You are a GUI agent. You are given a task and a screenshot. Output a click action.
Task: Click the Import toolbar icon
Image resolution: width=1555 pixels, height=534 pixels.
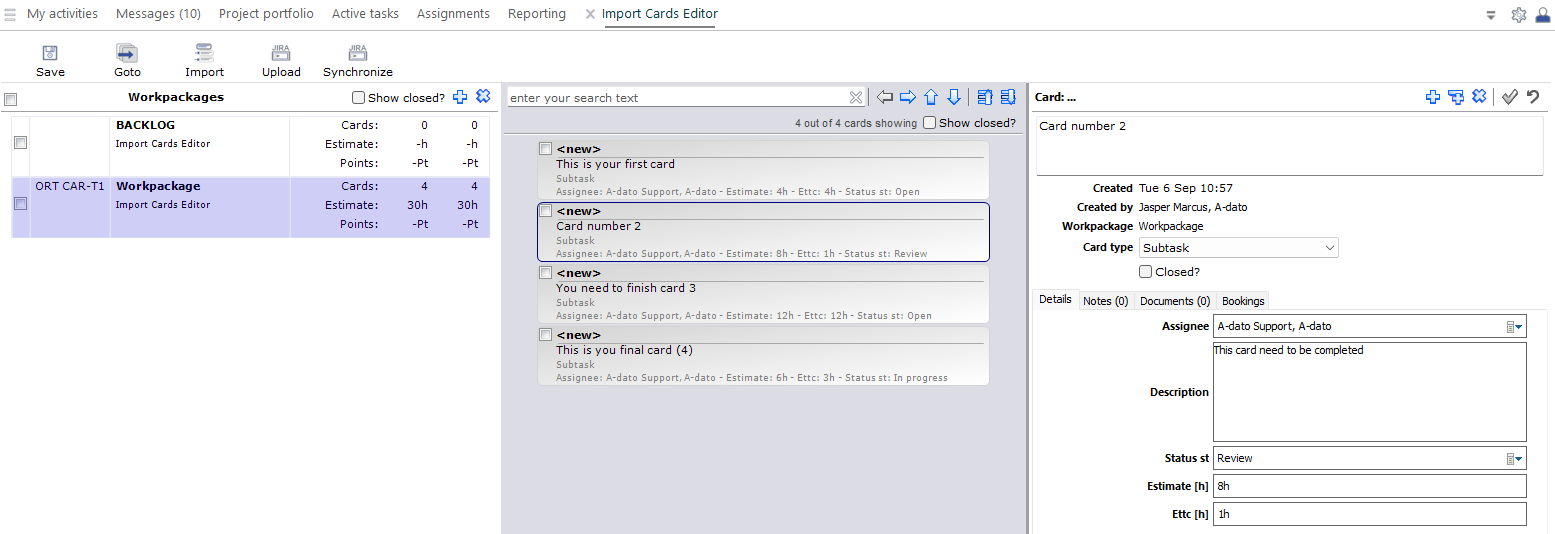coord(204,54)
